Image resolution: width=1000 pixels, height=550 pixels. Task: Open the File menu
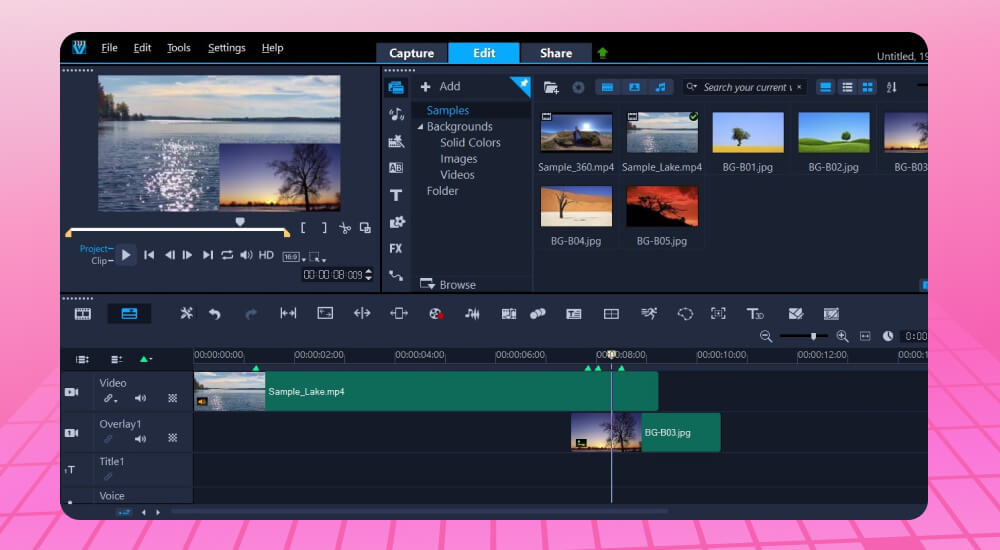(109, 48)
